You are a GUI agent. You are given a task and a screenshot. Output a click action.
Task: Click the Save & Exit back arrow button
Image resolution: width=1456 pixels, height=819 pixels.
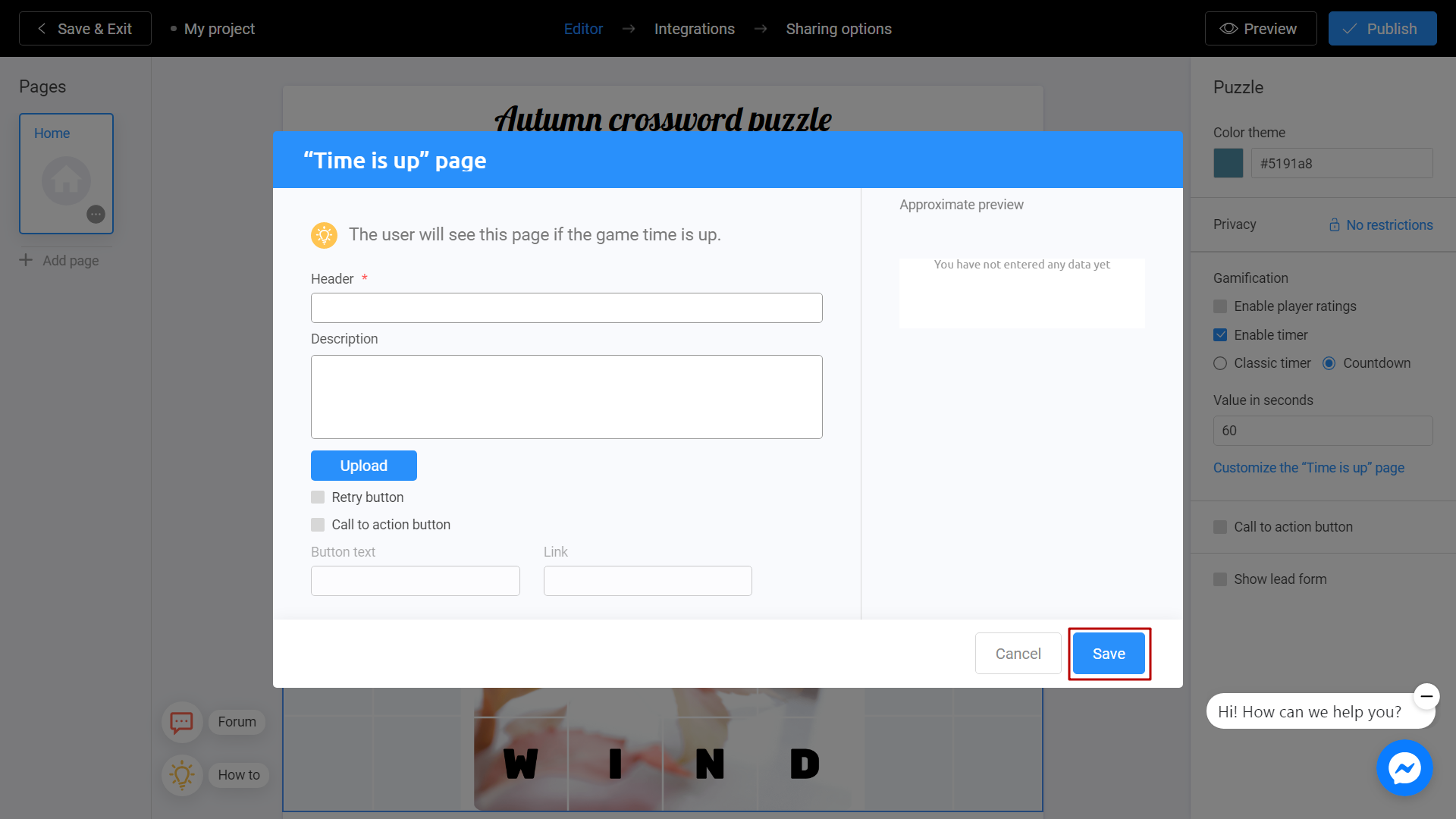point(85,29)
